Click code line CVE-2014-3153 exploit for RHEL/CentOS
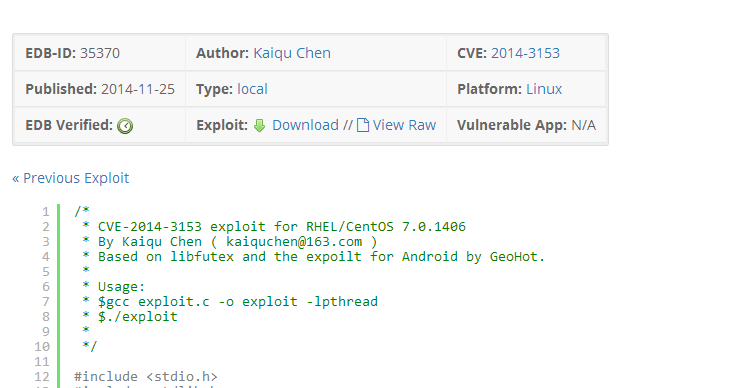Image resolution: width=753 pixels, height=388 pixels. pyautogui.click(x=274, y=227)
